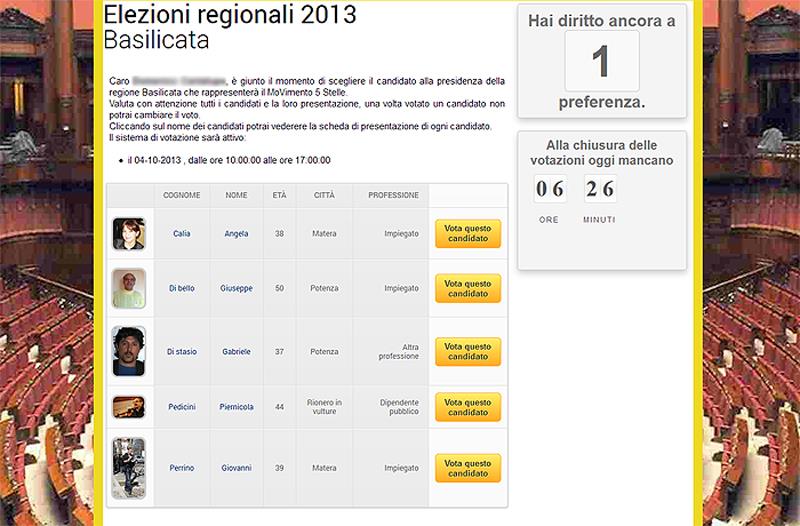
Task: Vote for candidate Perrino Giovanni
Action: (x=467, y=468)
